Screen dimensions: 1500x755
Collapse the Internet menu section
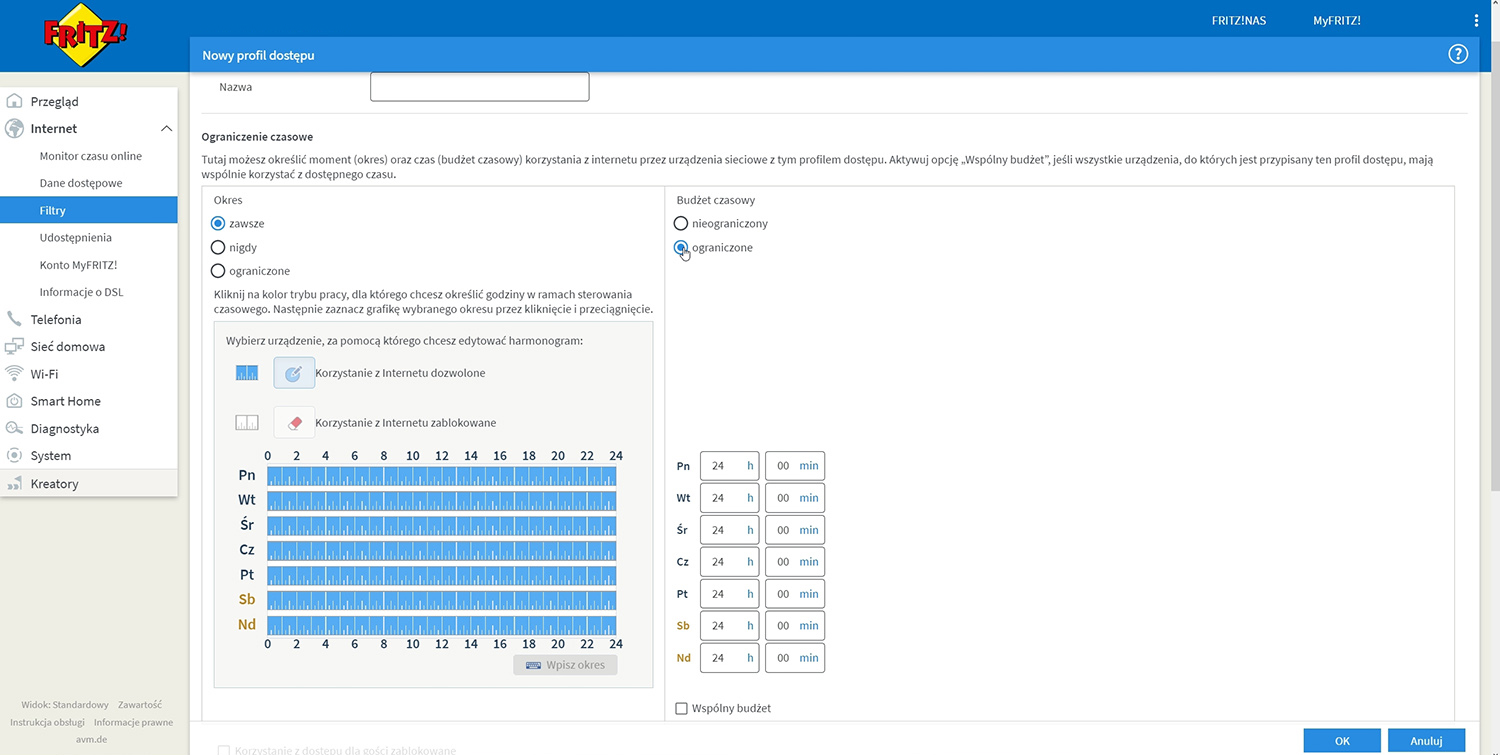[x=166, y=129]
